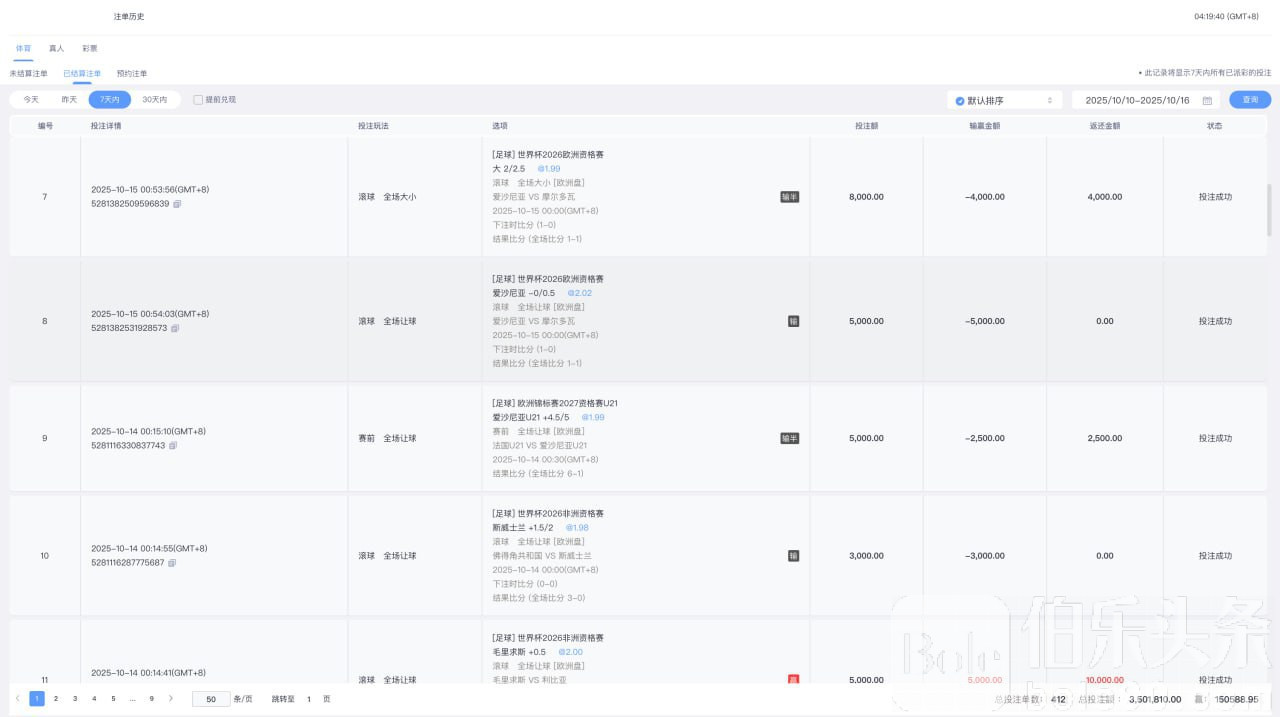Enable the 提前兑现 checkbox
The height and width of the screenshot is (717, 1280).
pos(198,100)
